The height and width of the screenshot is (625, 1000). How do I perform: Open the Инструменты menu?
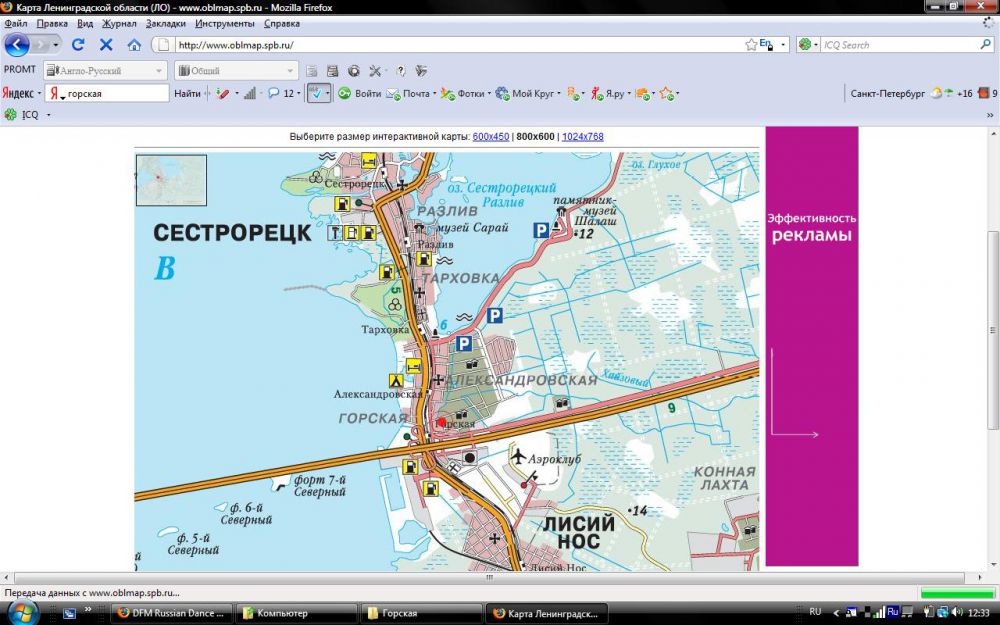point(224,23)
